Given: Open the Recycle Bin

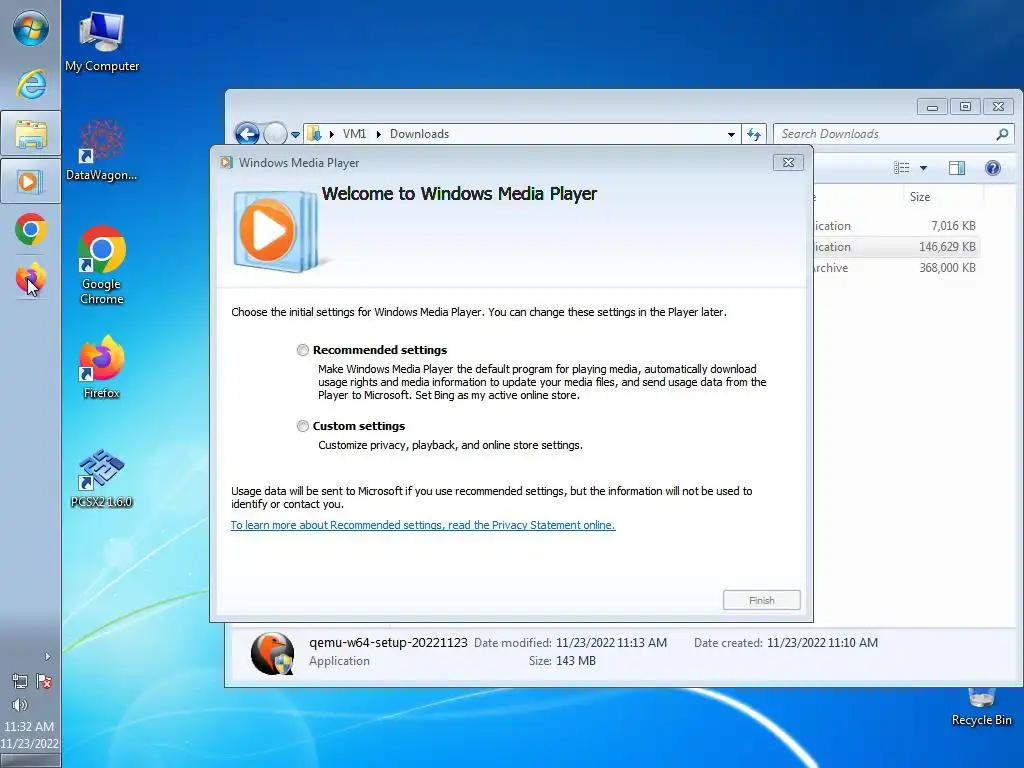Looking at the screenshot, I should (x=982, y=708).
